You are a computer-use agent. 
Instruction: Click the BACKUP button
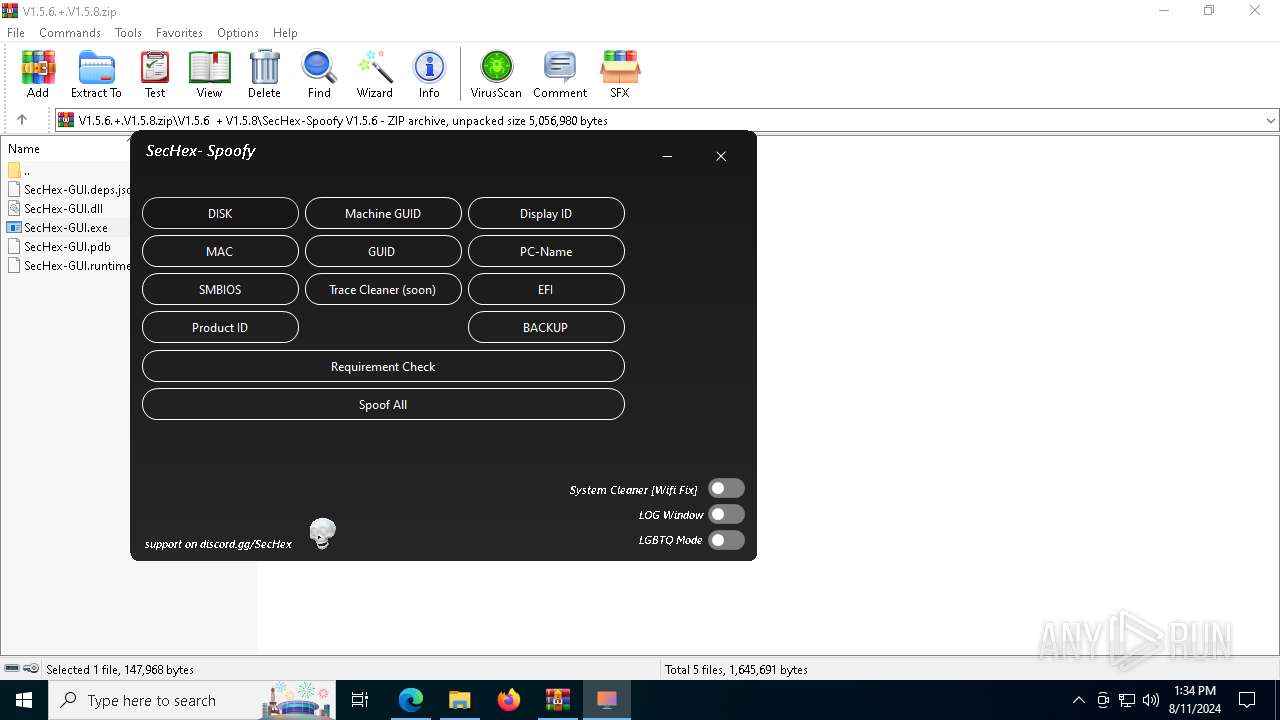click(546, 327)
